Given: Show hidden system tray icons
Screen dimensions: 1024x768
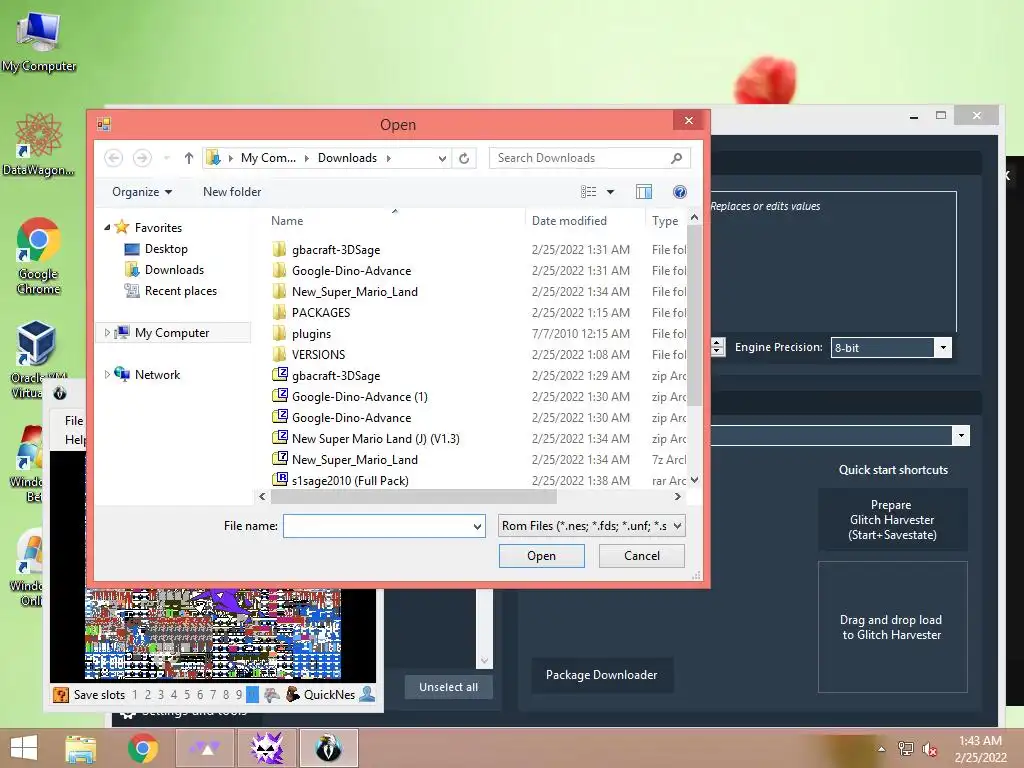Looking at the screenshot, I should click(882, 749).
